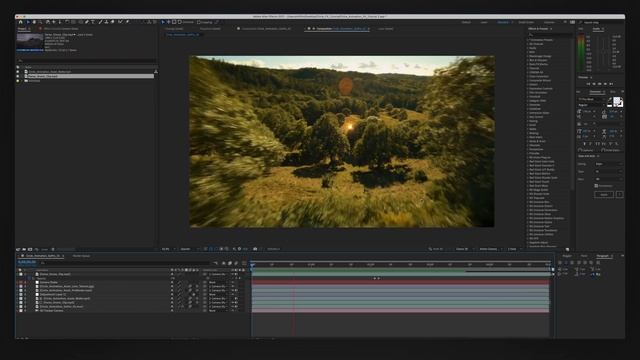Switch to the Libraries workspace

[549, 22]
